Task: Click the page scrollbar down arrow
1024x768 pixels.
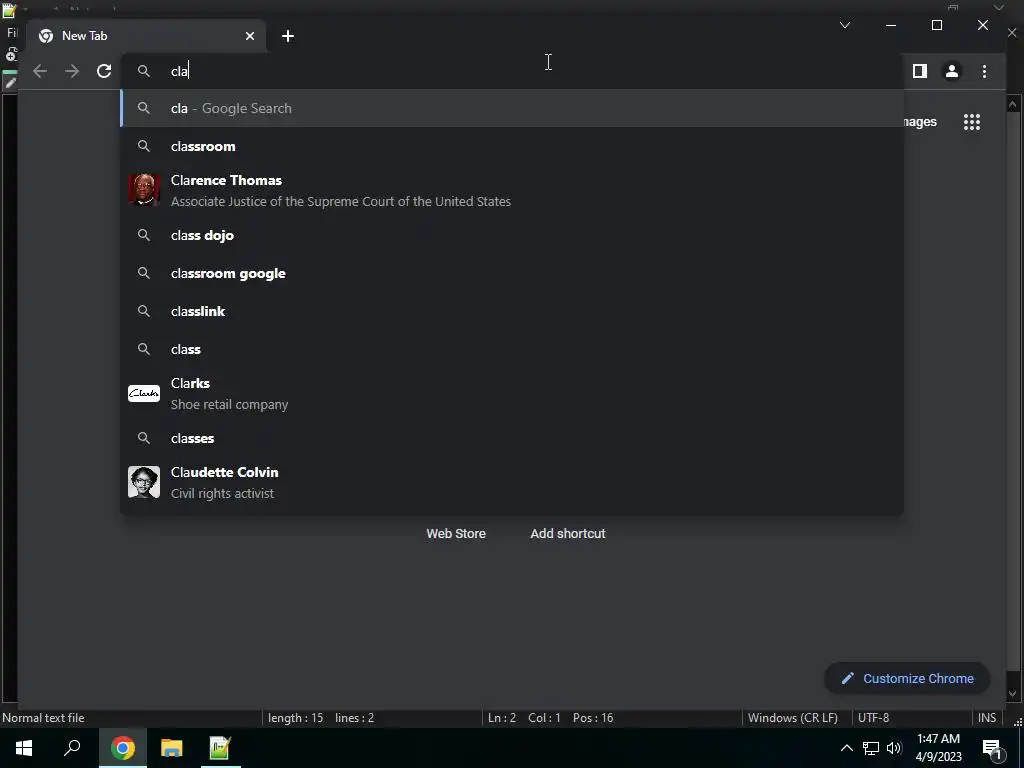Action: [1013, 694]
